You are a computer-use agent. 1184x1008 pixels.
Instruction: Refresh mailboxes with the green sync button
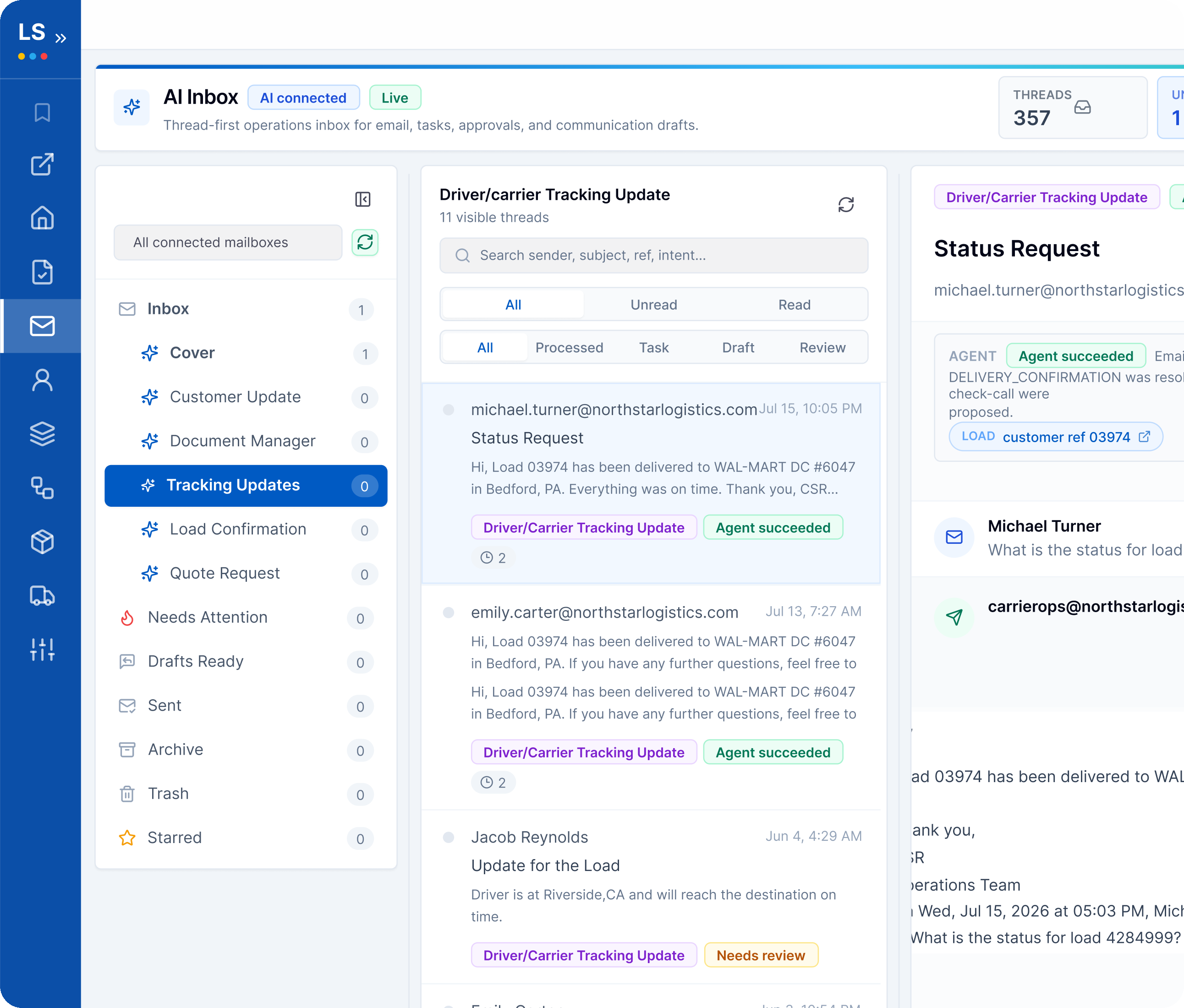tap(365, 242)
